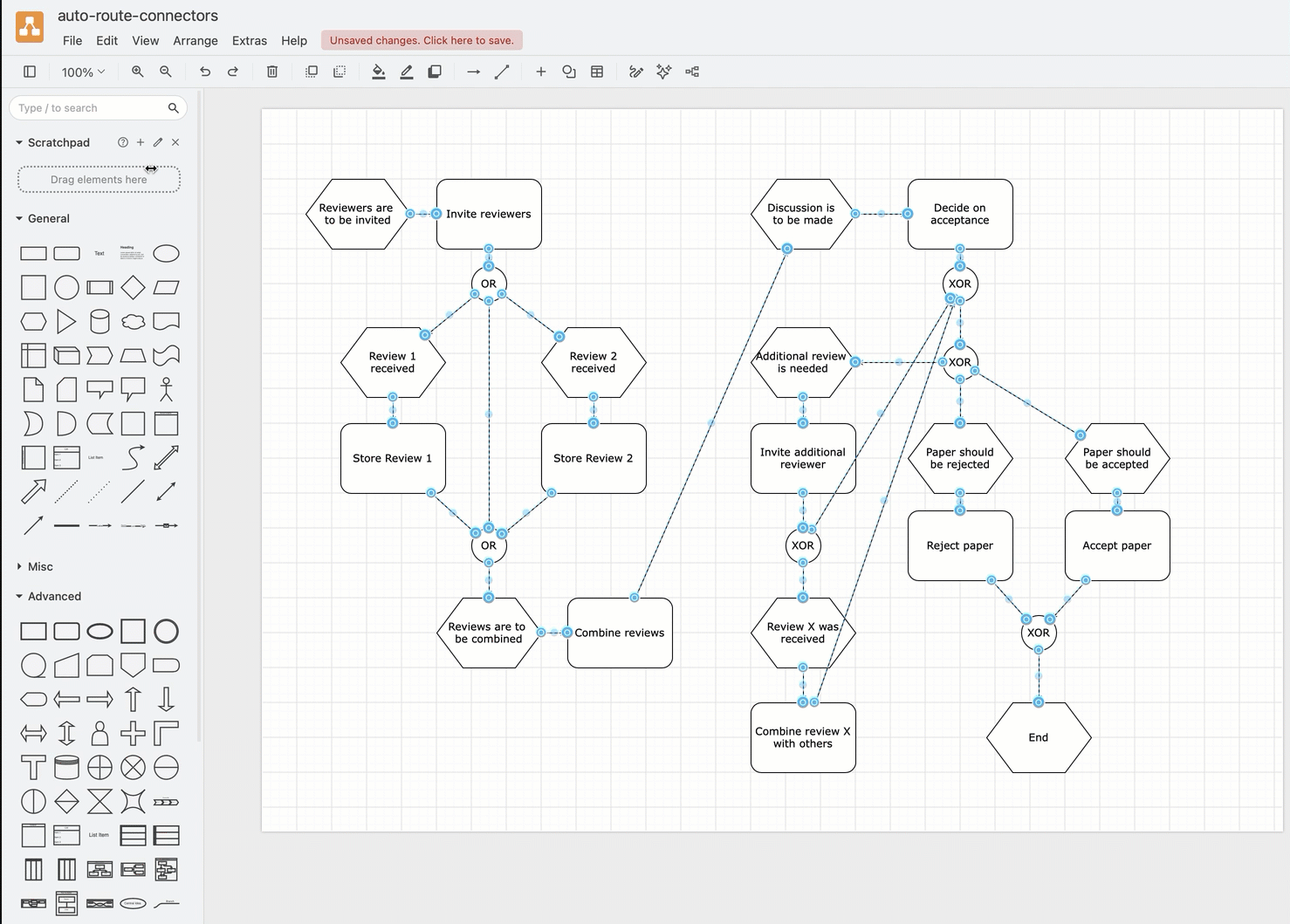Open the Help menu
This screenshot has height=924, width=1290.
294,40
